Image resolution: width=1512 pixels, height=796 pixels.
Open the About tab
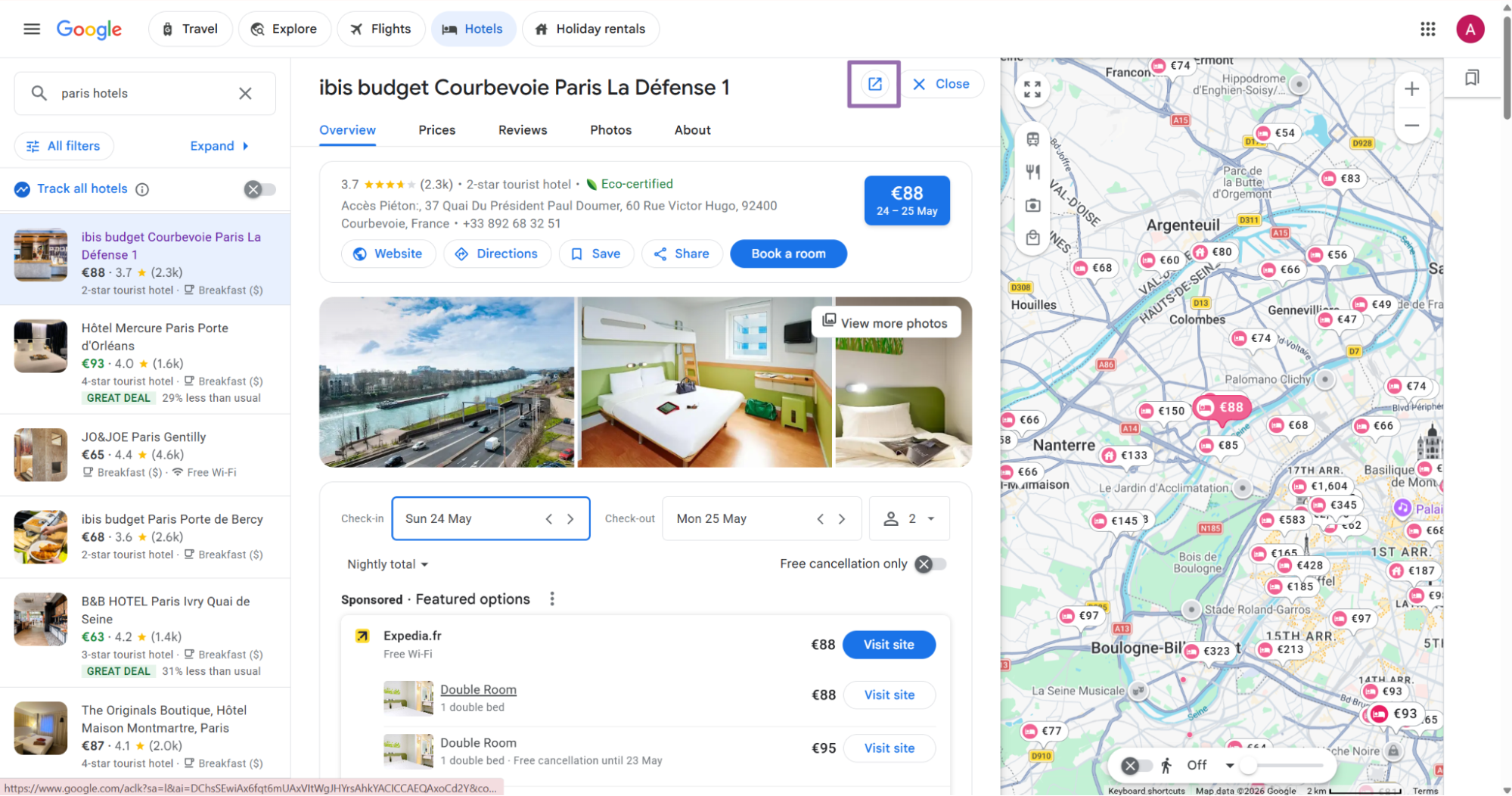[692, 130]
